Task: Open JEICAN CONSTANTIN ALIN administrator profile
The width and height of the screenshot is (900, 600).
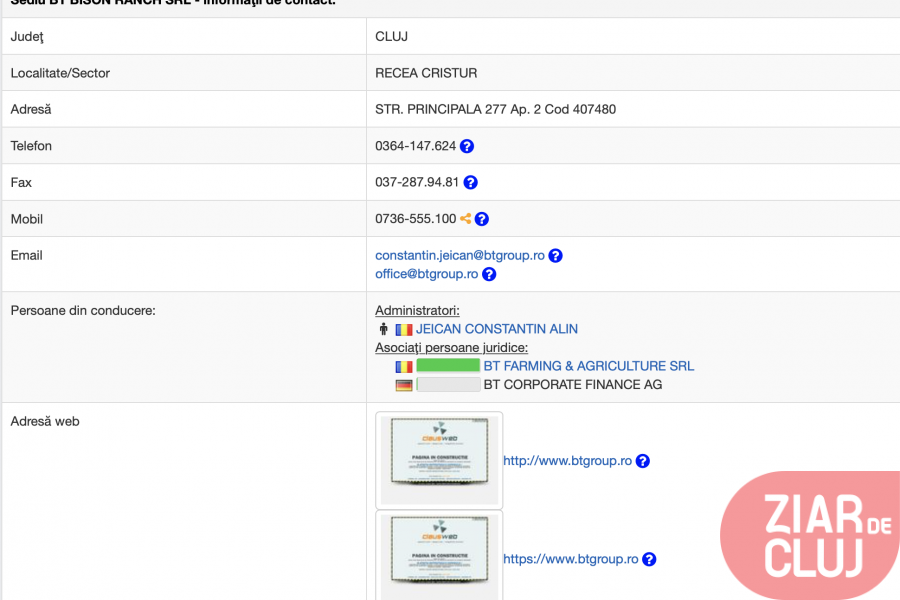Action: point(496,329)
